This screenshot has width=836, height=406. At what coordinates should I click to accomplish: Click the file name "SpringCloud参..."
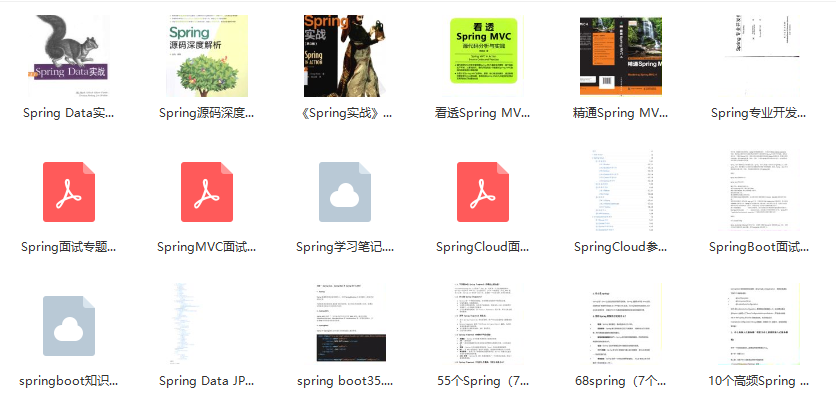pos(621,247)
